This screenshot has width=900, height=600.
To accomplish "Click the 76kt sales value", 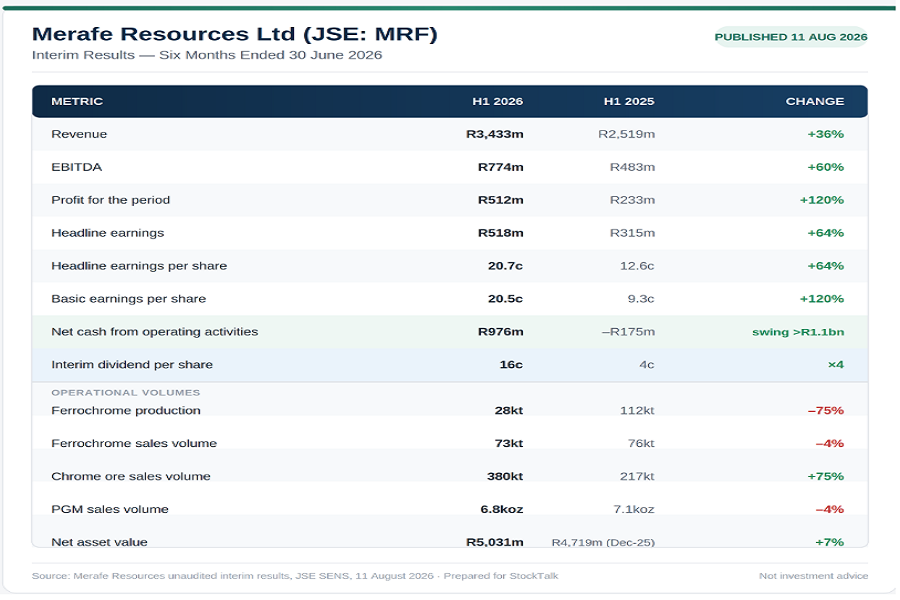I will pos(641,443).
